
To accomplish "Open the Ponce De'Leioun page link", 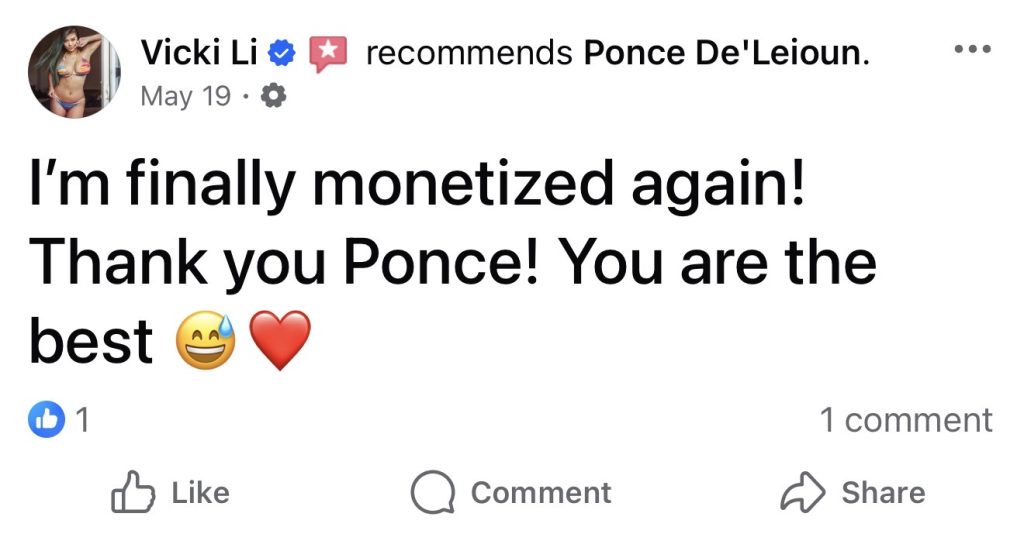I will point(725,54).
